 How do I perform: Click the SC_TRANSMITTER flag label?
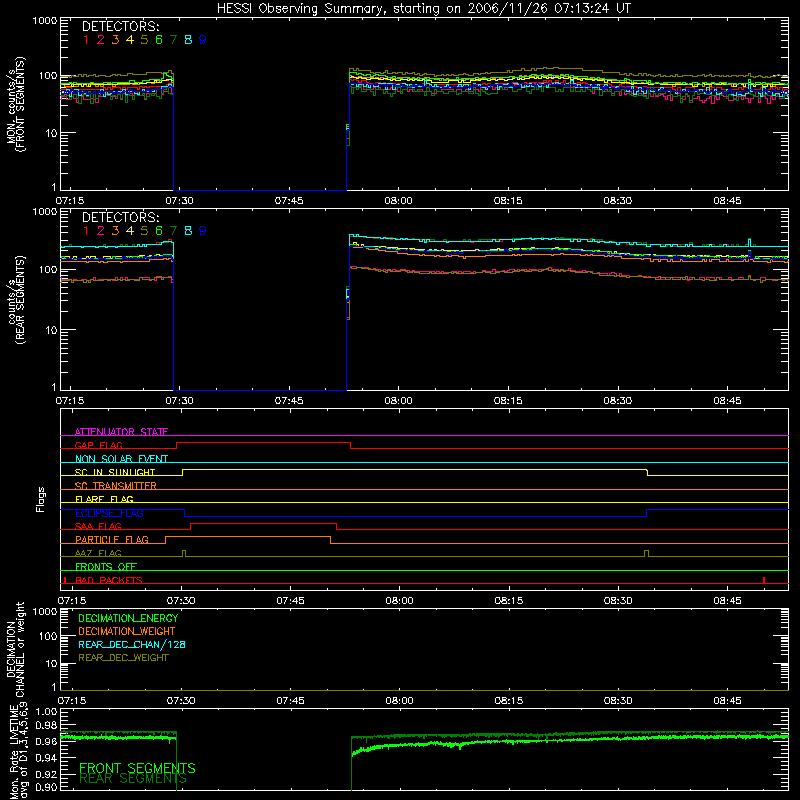pyautogui.click(x=115, y=486)
